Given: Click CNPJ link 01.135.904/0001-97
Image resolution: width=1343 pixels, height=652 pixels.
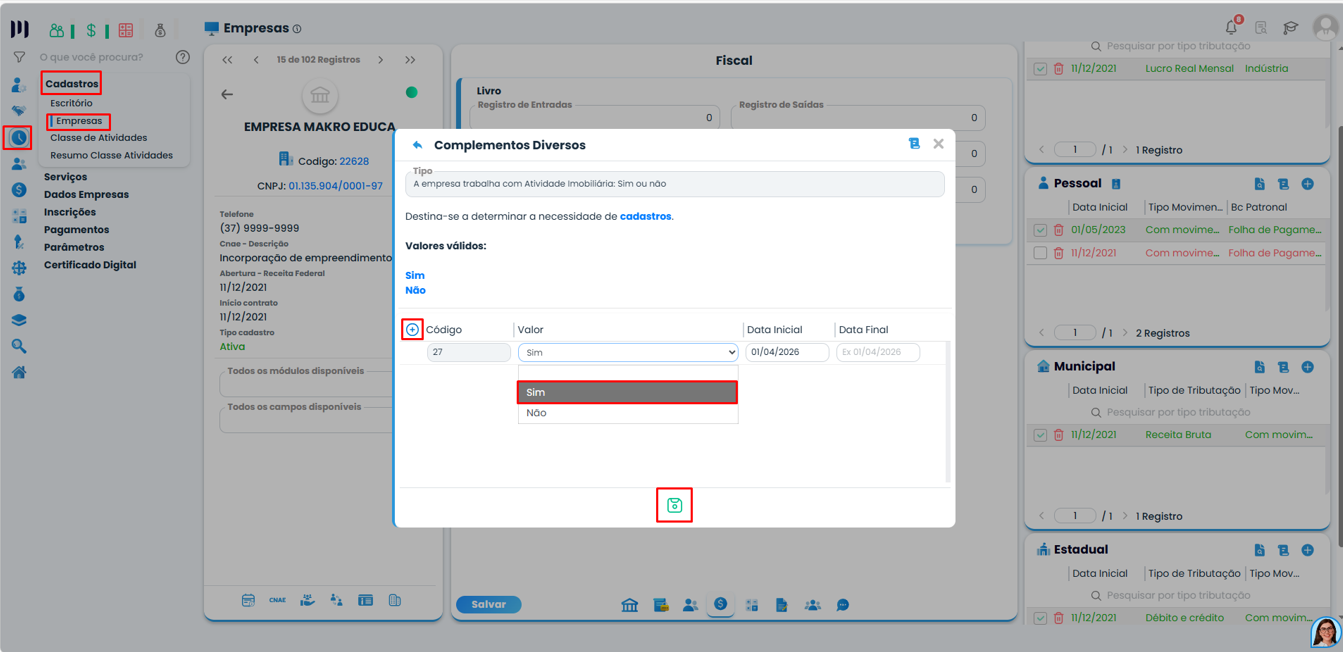Looking at the screenshot, I should tap(335, 186).
